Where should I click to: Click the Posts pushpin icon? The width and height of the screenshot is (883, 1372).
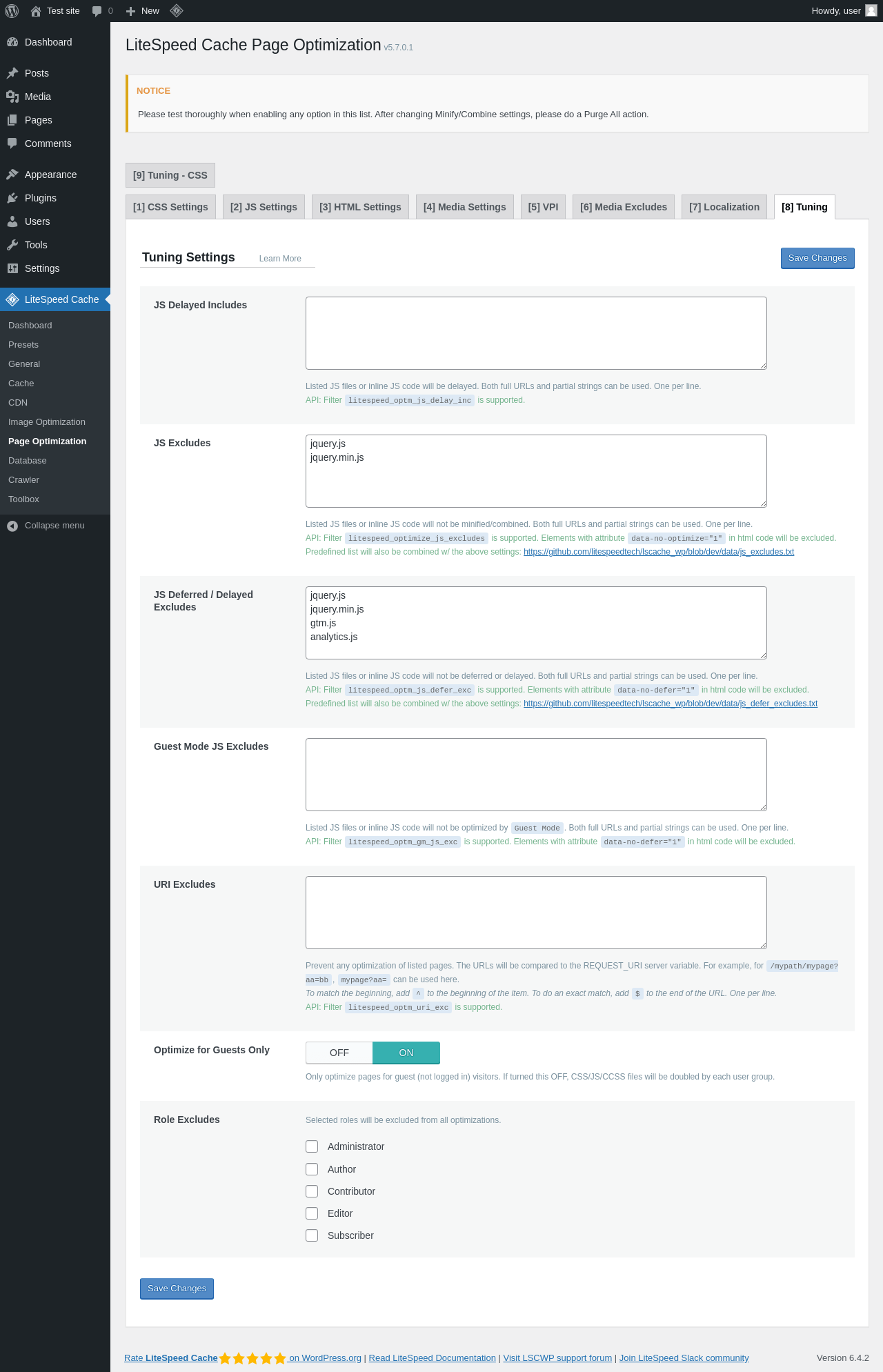12,73
